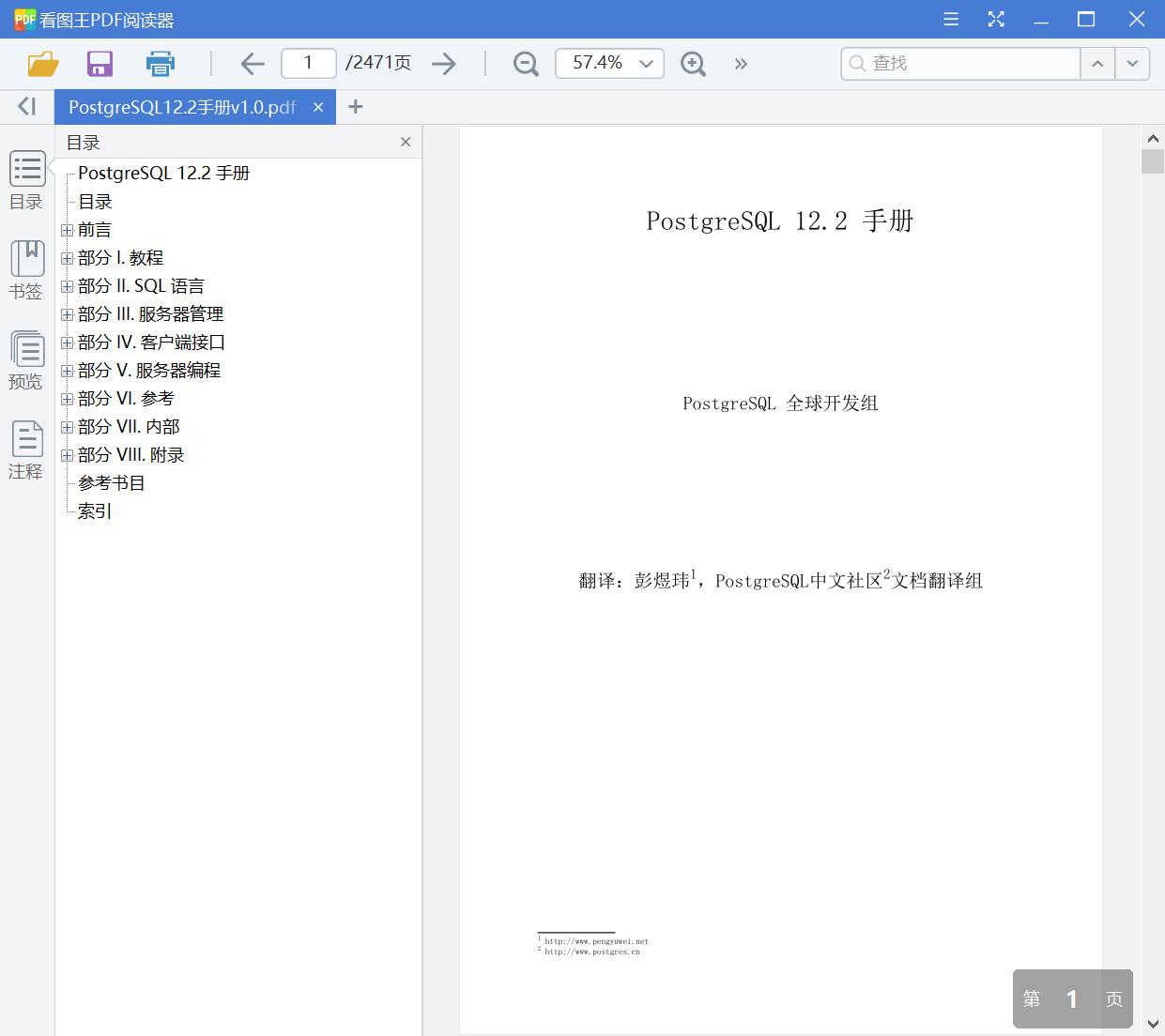Open the 注释 (annotations) sidebar panel
This screenshot has height=1036, width=1165.
[26, 449]
